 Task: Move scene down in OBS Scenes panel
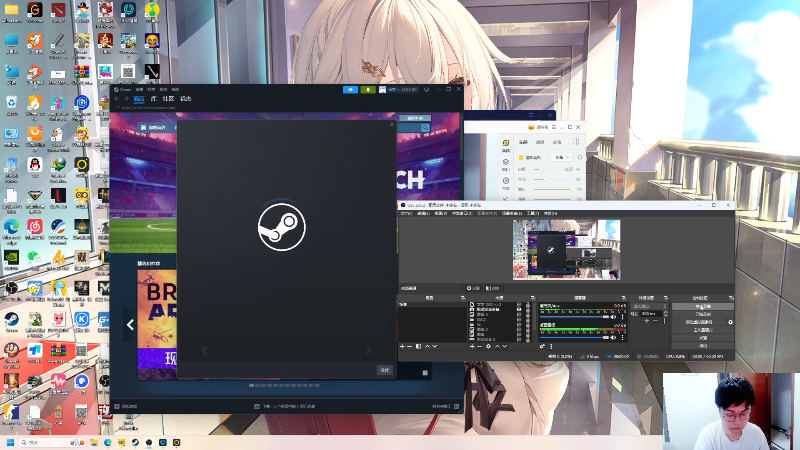[435, 346]
